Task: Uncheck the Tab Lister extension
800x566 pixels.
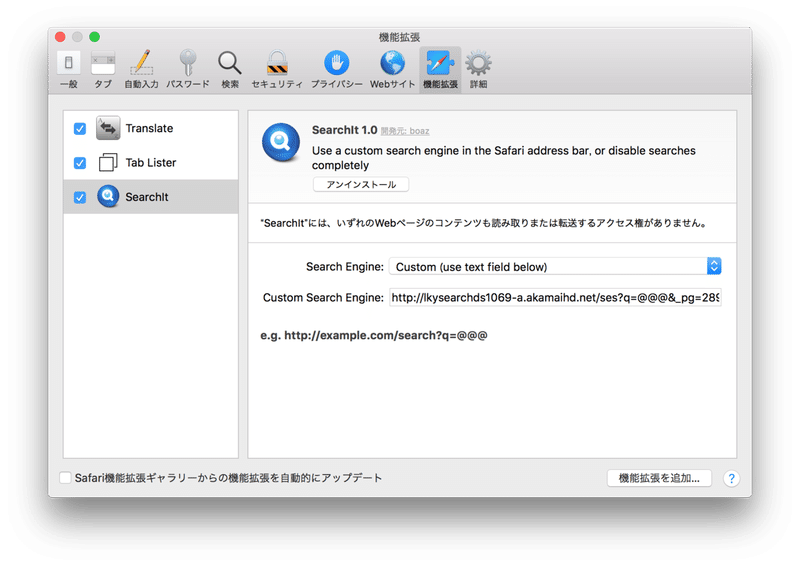Action: (x=80, y=163)
